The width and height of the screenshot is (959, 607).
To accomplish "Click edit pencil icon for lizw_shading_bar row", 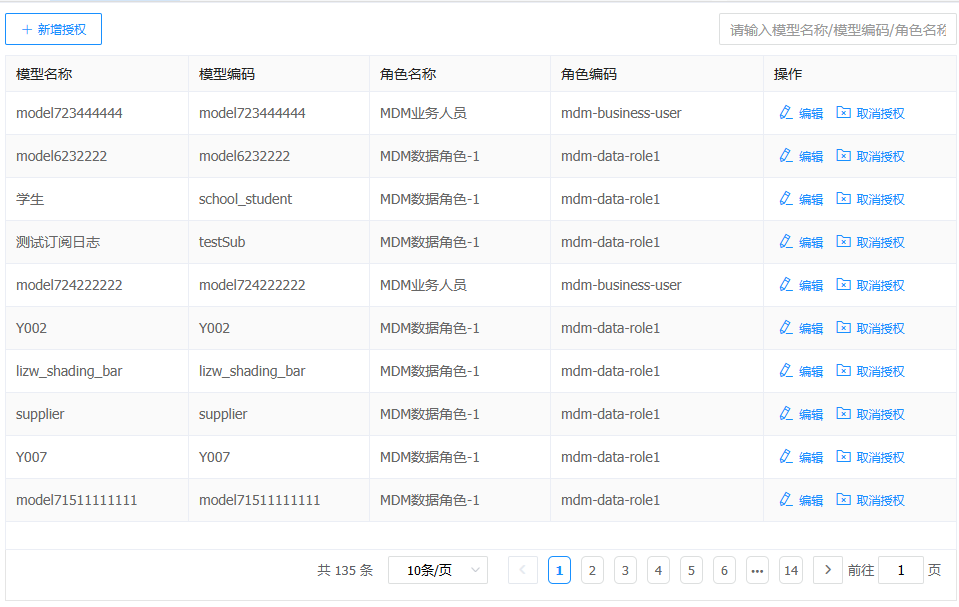I will tap(786, 371).
